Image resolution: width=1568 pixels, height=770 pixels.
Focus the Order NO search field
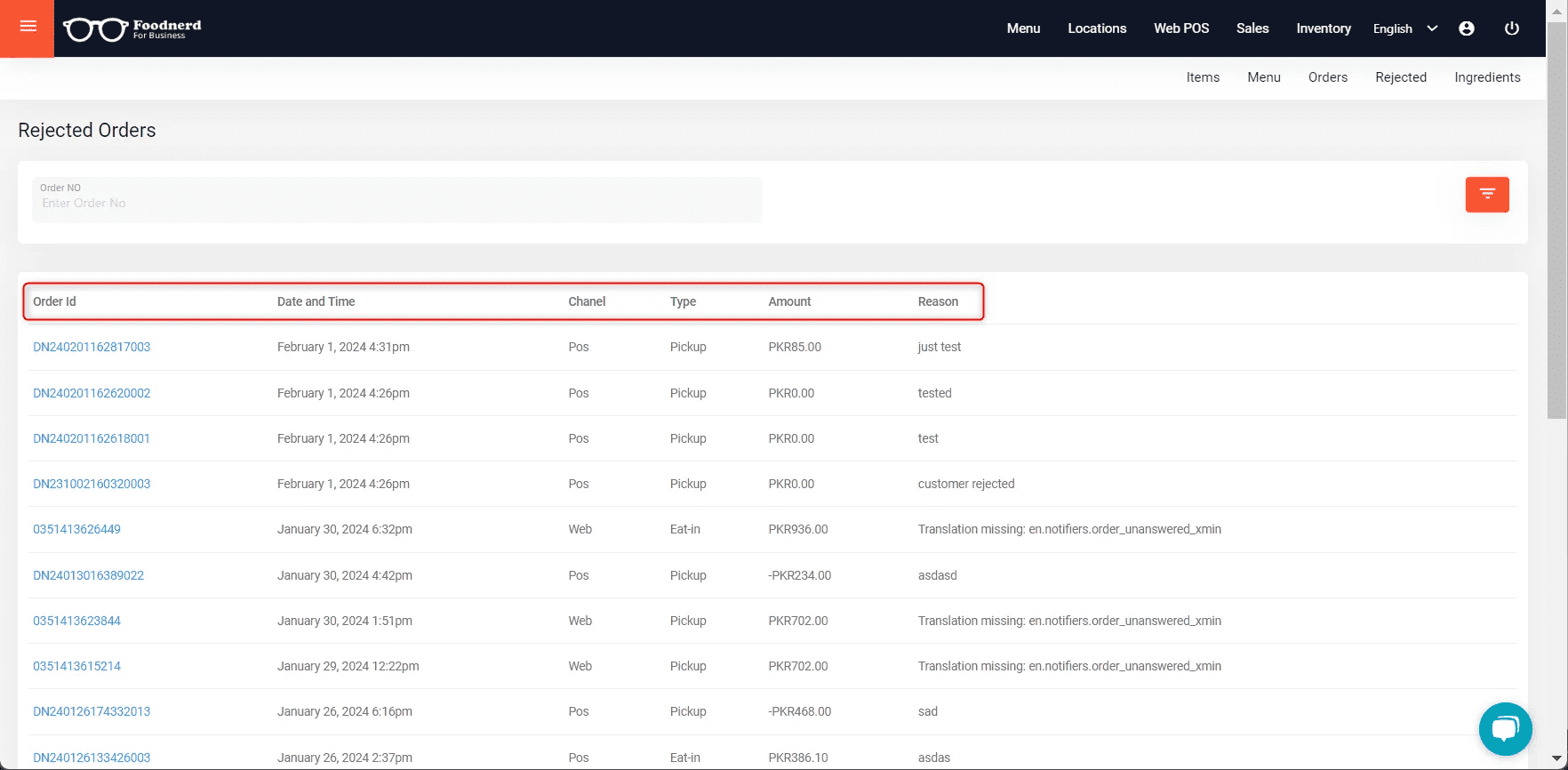[x=397, y=200]
